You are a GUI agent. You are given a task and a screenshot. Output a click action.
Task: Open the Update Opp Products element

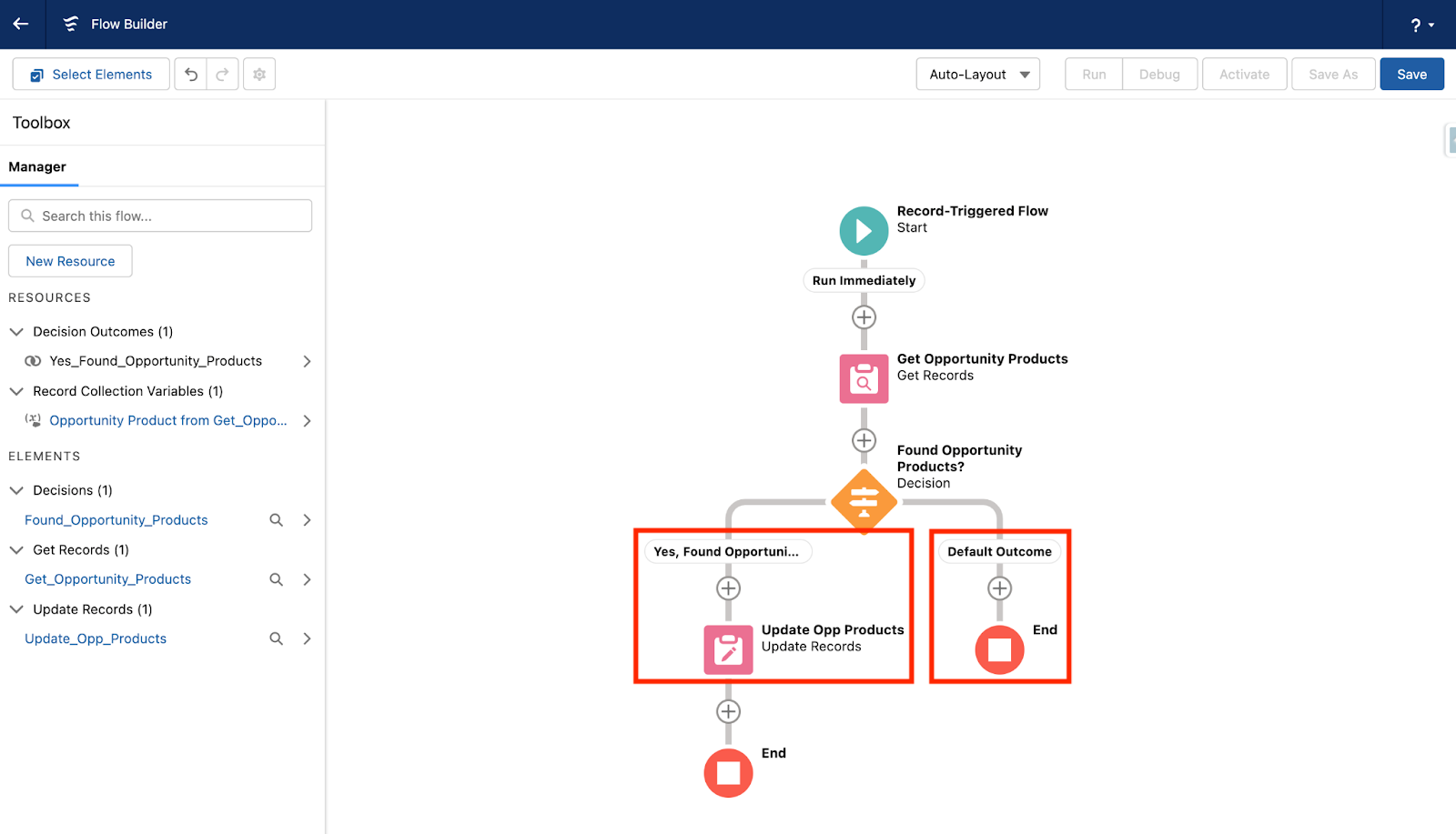click(x=727, y=649)
